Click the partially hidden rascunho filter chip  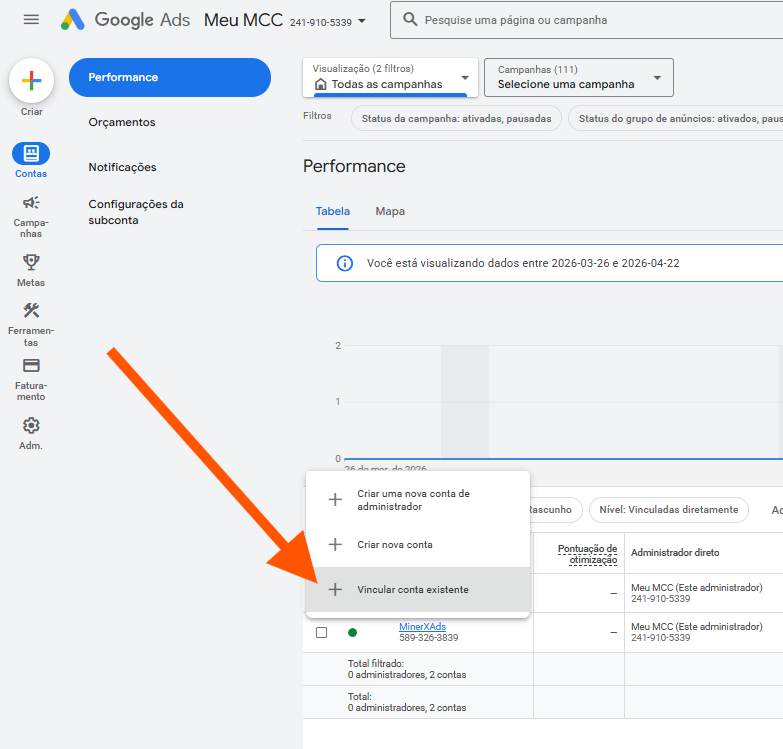click(555, 510)
